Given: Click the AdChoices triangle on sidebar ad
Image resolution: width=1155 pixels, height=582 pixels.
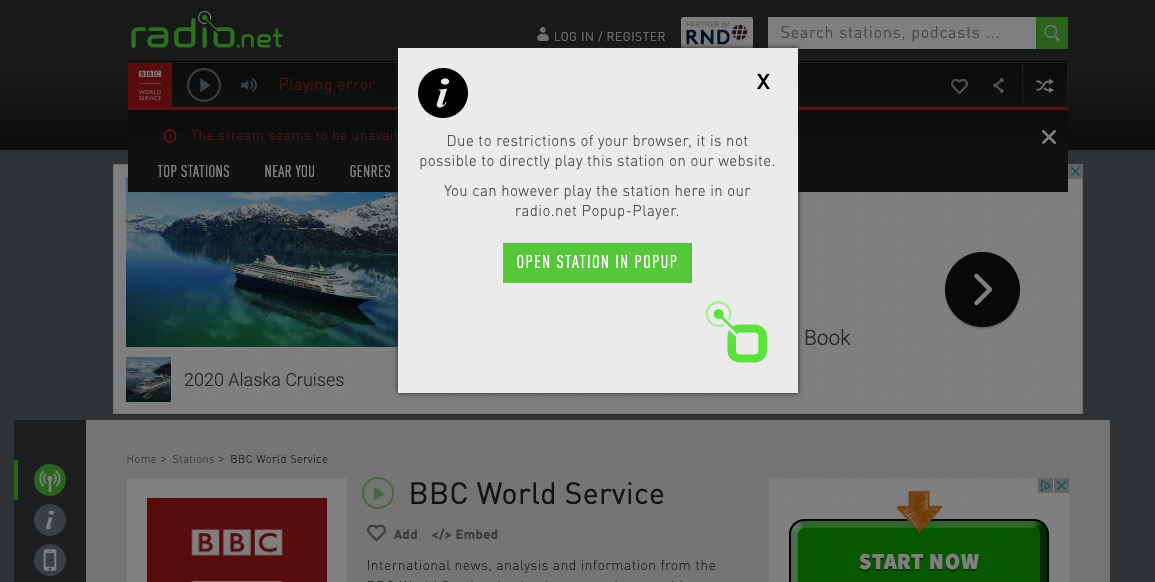Looking at the screenshot, I should [1046, 485].
